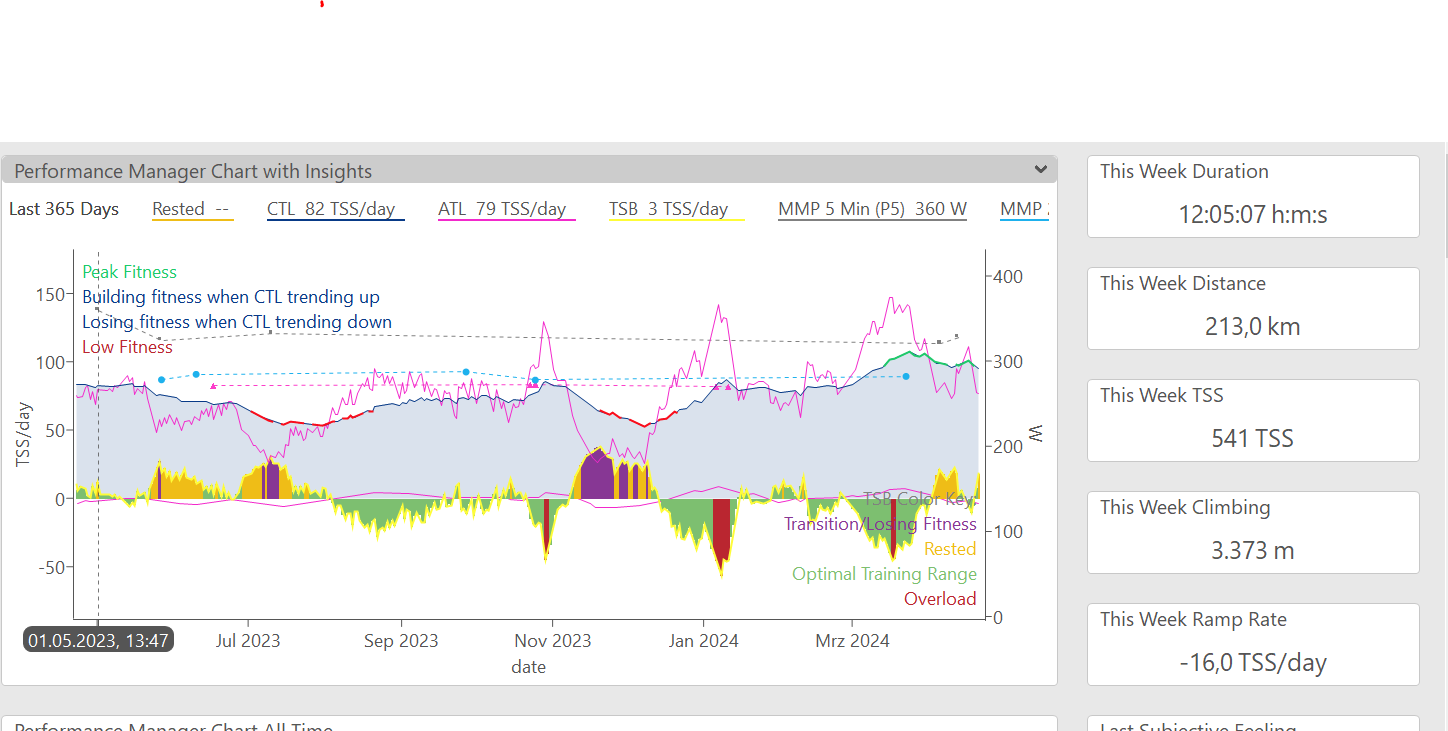Viewport: 1448px width, 731px height.
Task: Click the Losing fitness when CTL trending down text
Action: coord(237,322)
